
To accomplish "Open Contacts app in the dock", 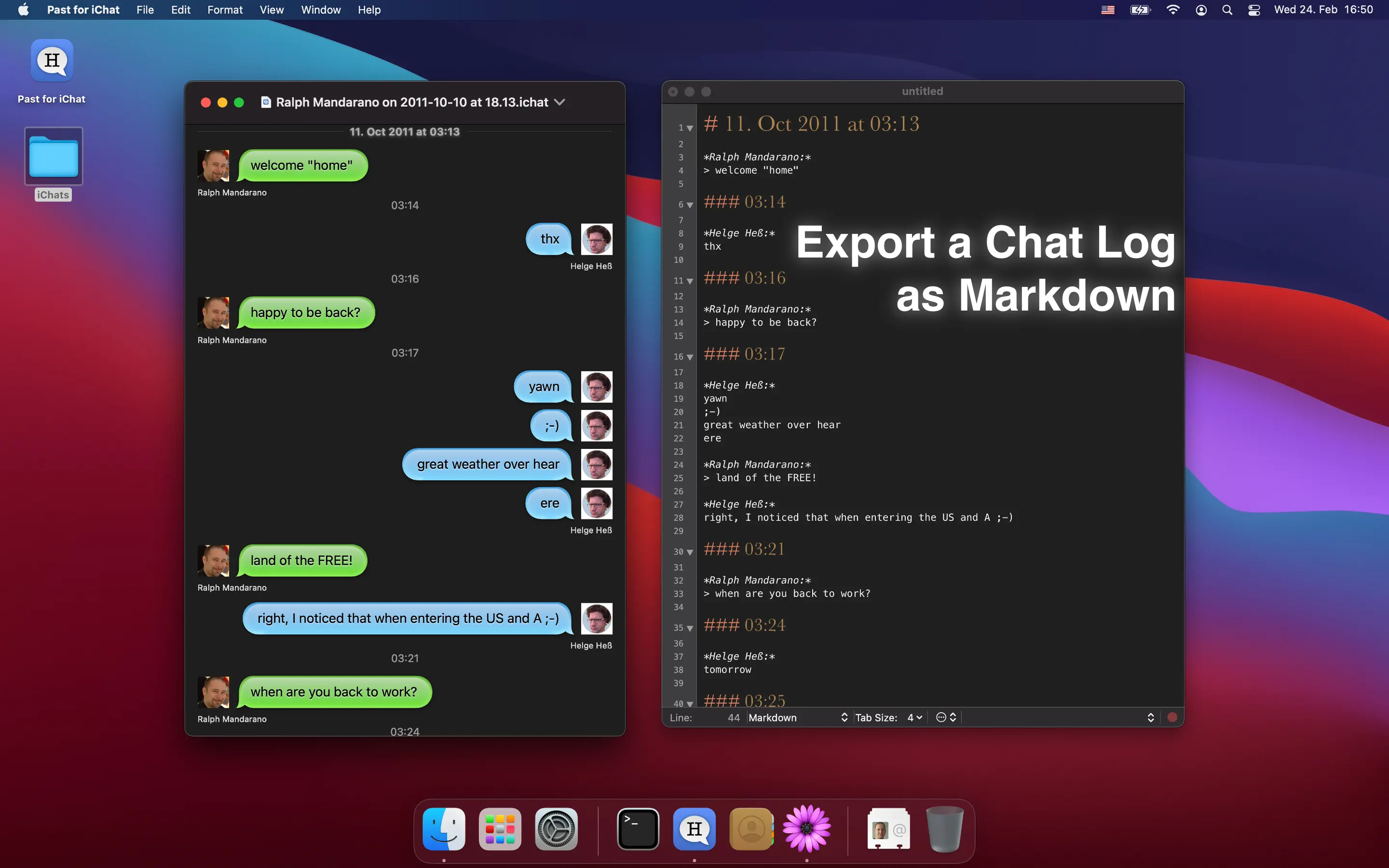I will [x=751, y=829].
